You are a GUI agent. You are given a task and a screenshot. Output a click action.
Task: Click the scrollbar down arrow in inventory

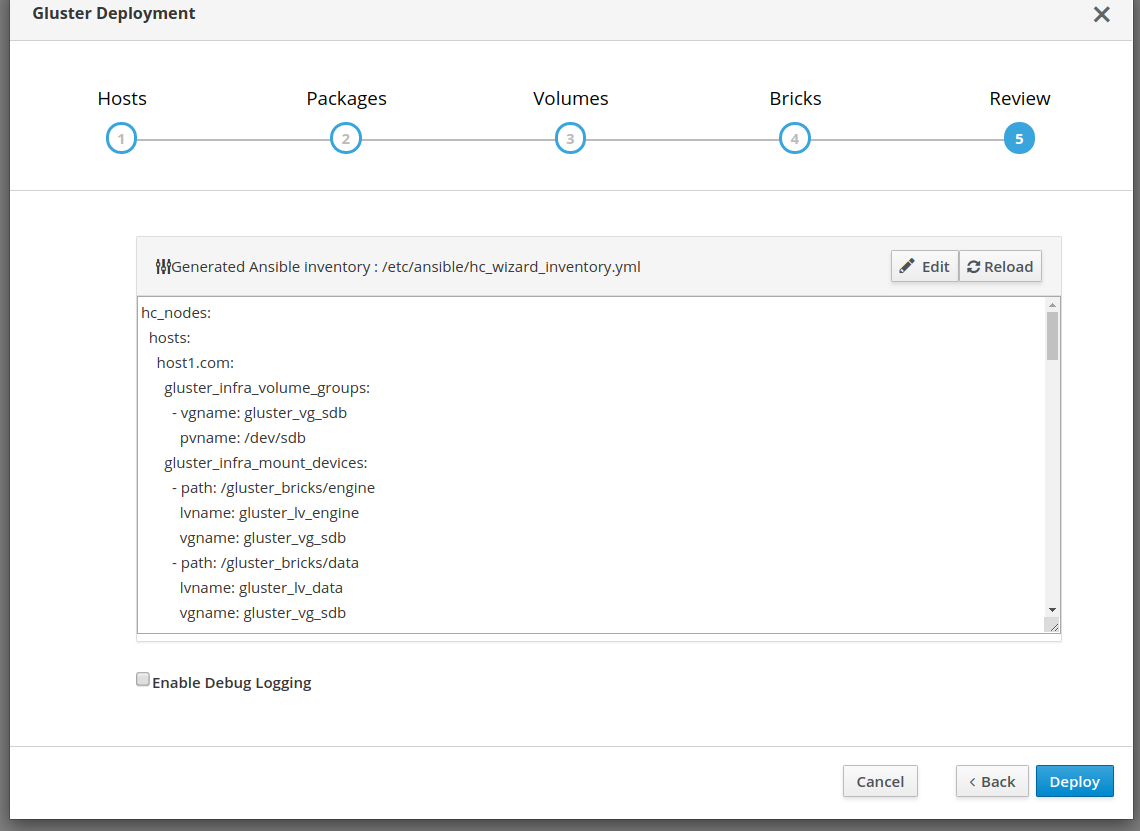[x=1052, y=609]
